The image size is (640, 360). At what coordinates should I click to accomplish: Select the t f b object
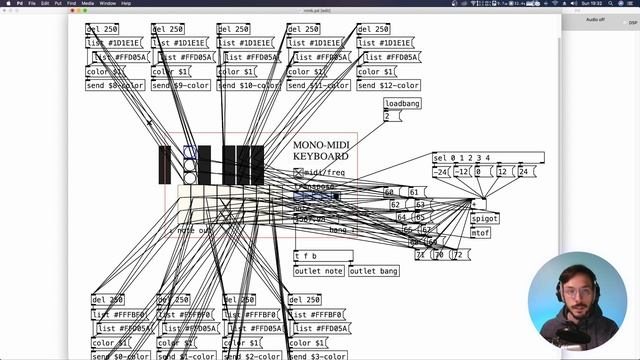pos(323,256)
